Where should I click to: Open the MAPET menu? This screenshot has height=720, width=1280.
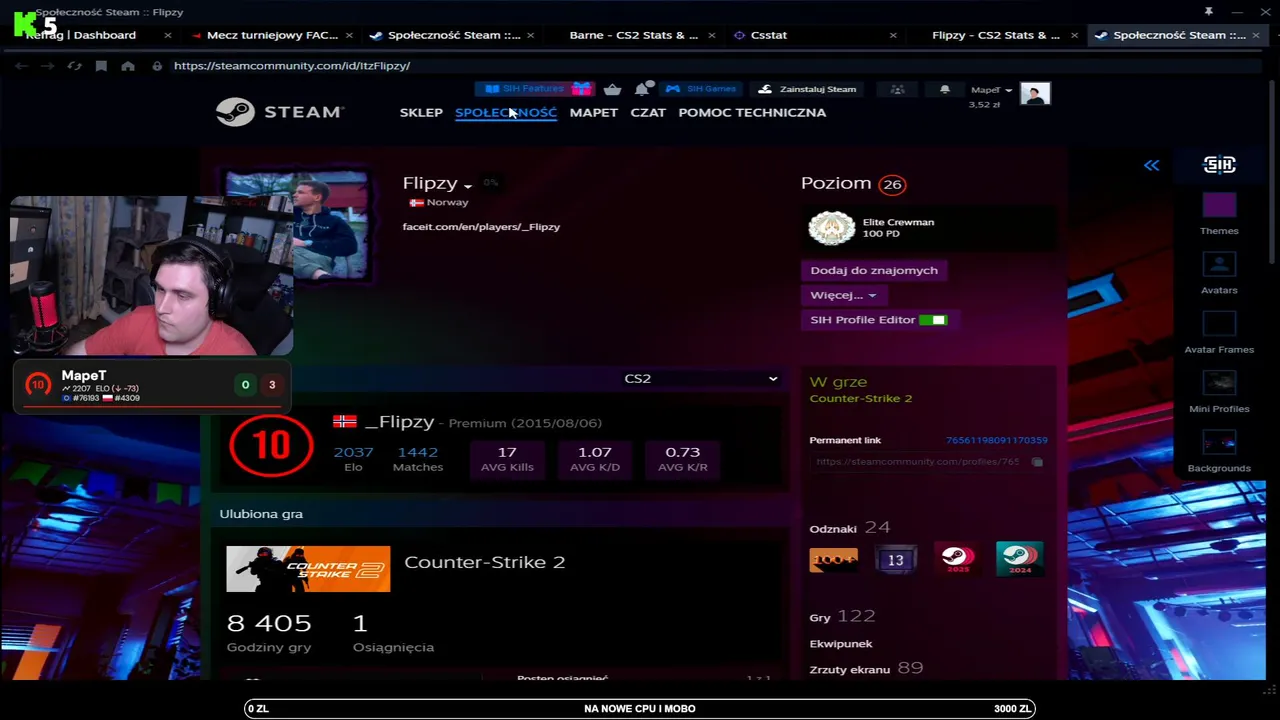(594, 112)
